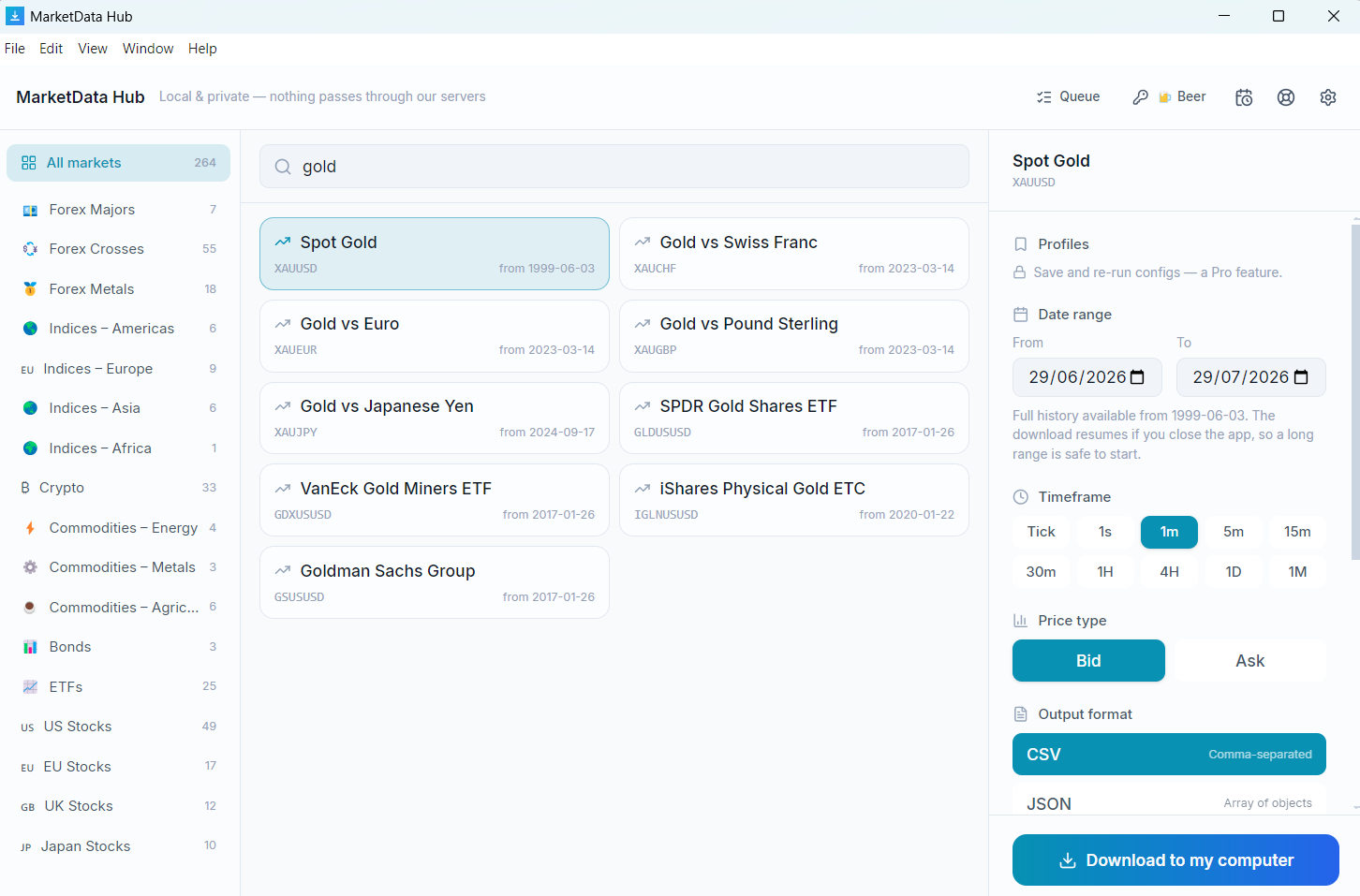Click the search field containing gold

point(614,167)
